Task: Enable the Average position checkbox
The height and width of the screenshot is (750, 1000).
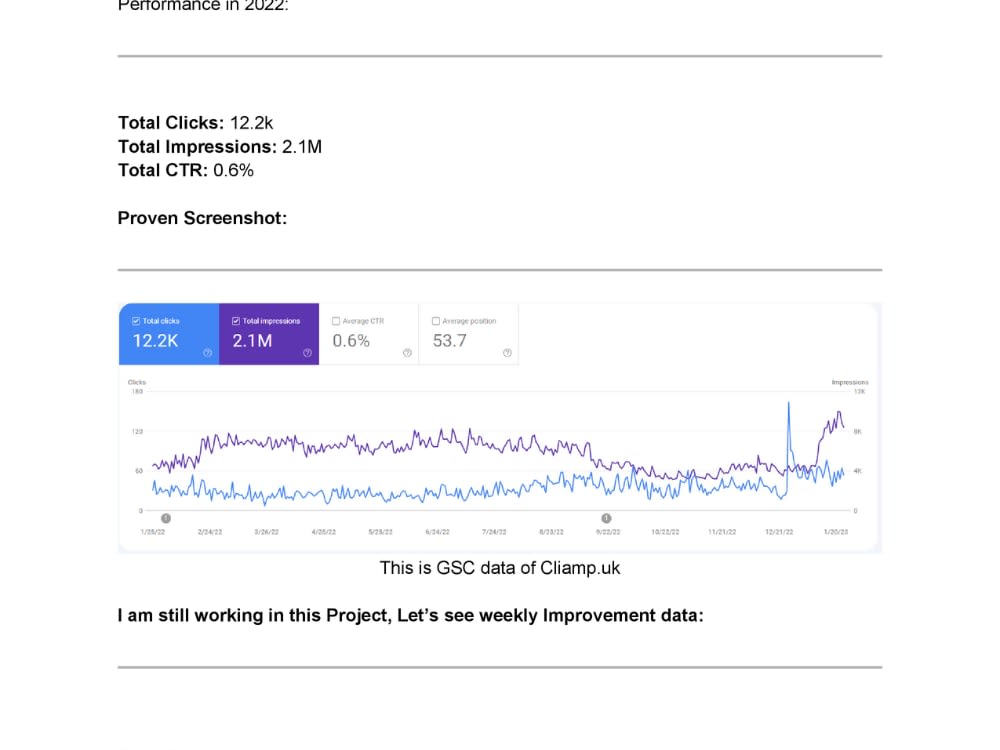Action: [436, 321]
